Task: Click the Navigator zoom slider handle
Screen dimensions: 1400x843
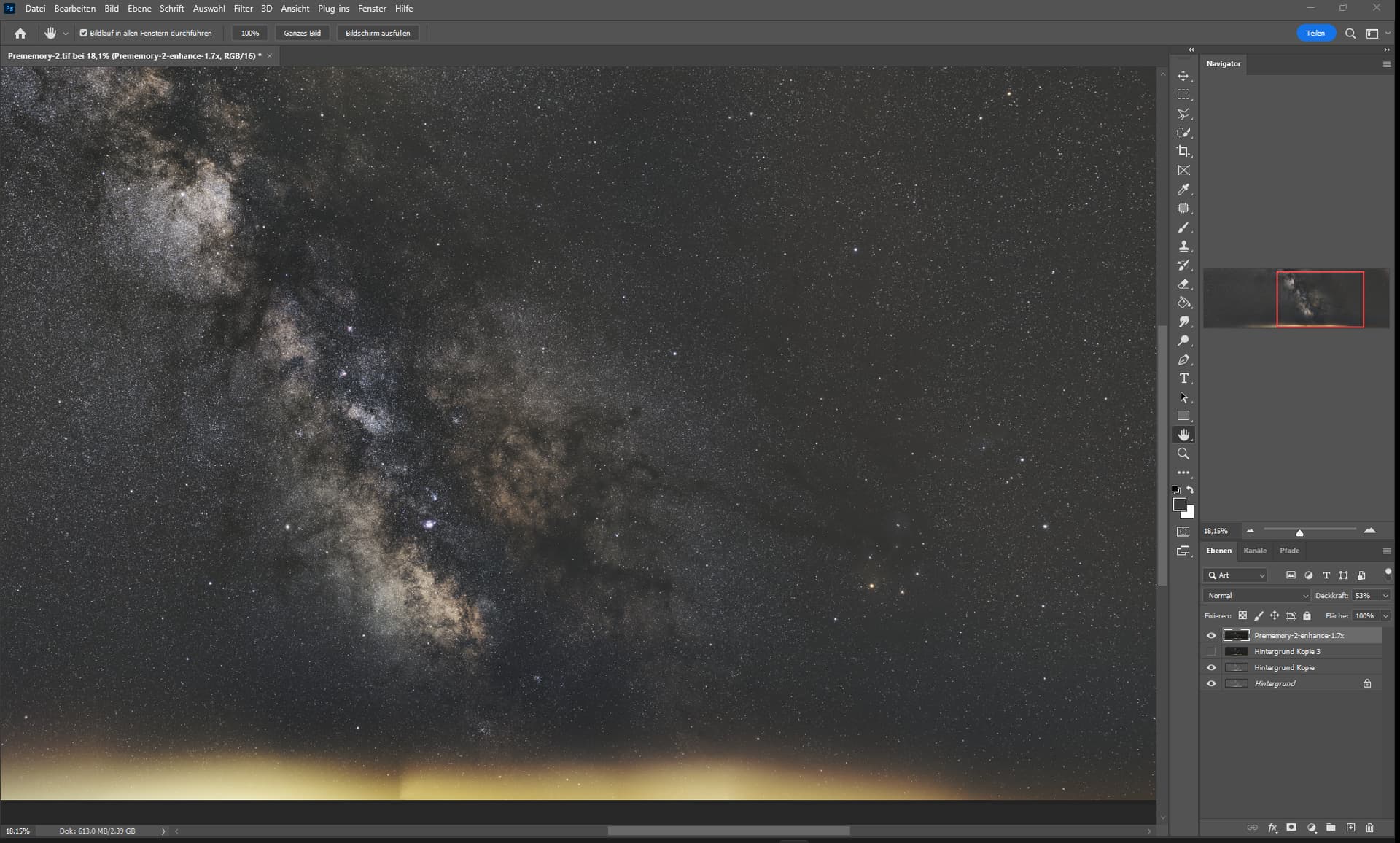Action: point(1299,533)
